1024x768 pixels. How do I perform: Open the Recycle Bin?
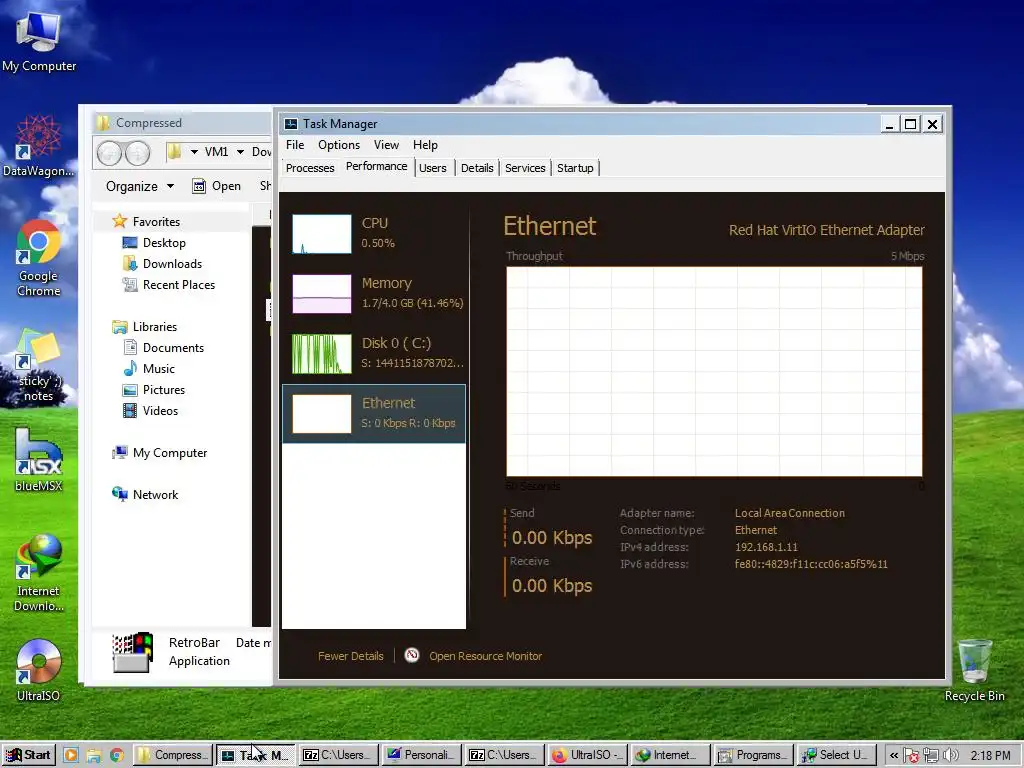(x=974, y=671)
